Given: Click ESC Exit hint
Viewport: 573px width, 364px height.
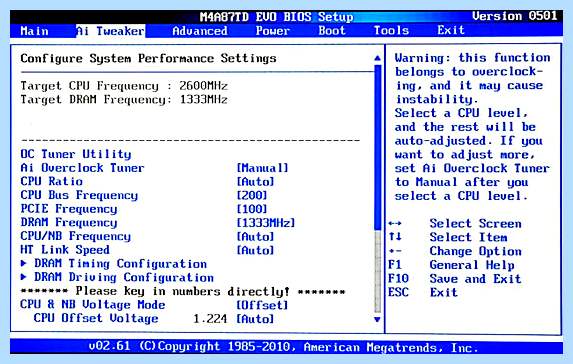Looking at the screenshot, I should (423, 292).
